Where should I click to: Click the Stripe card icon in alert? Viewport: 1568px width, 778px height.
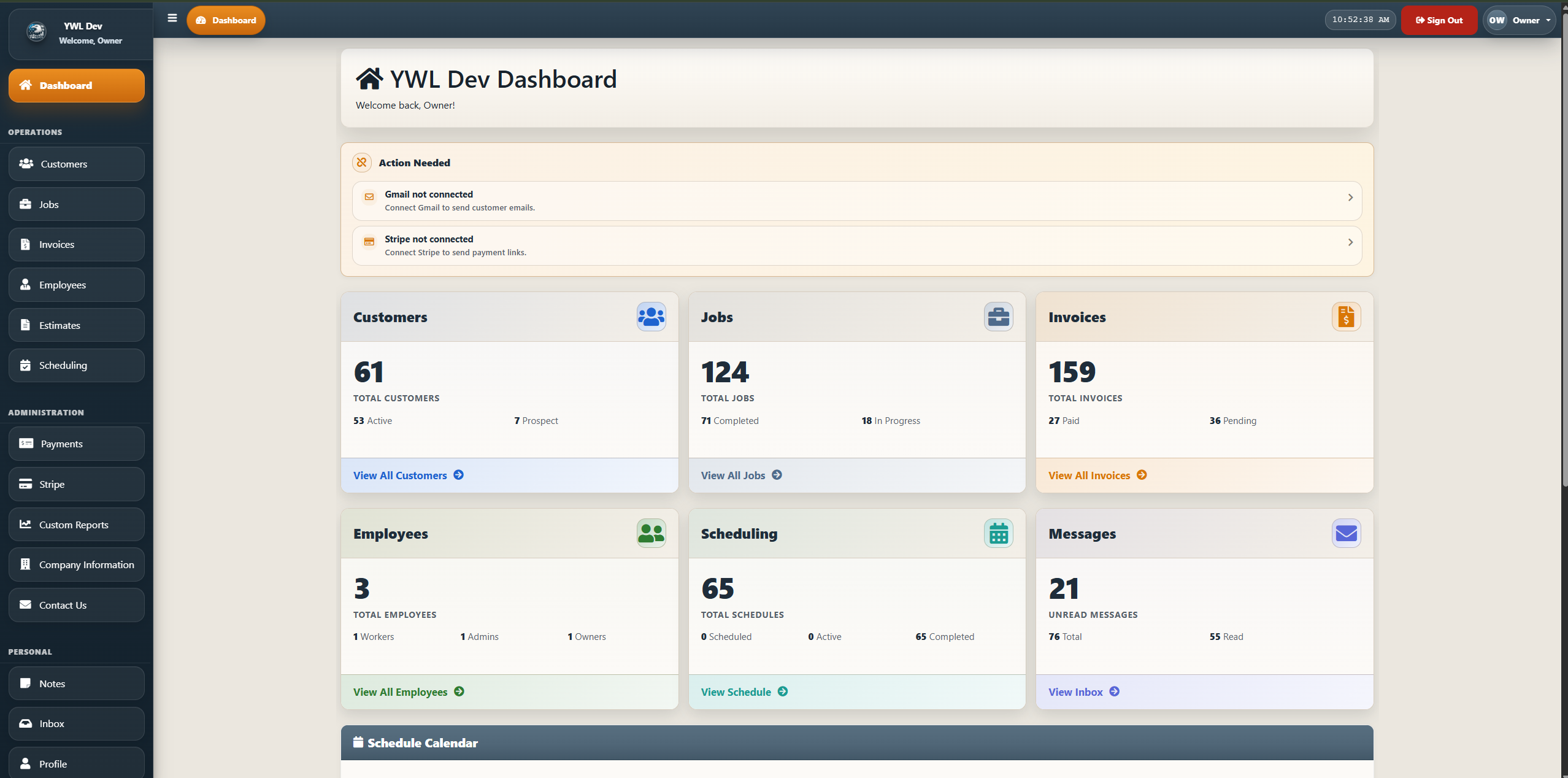[369, 242]
